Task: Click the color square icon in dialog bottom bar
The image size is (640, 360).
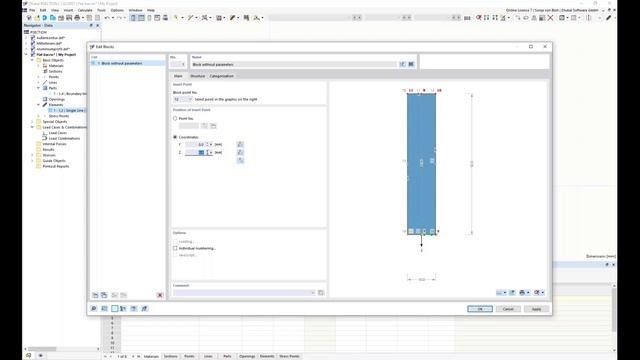Action: click(115, 309)
